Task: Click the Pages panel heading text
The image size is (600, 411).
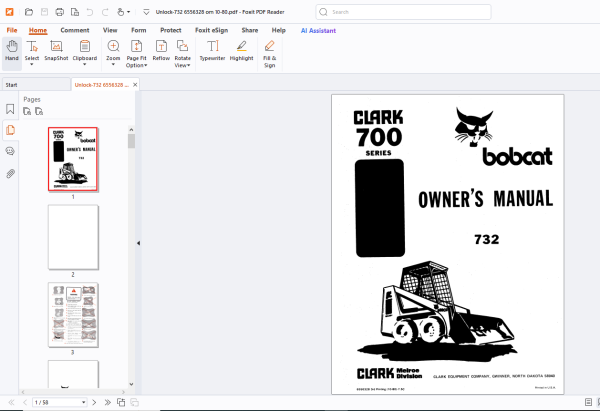Action: (32, 99)
